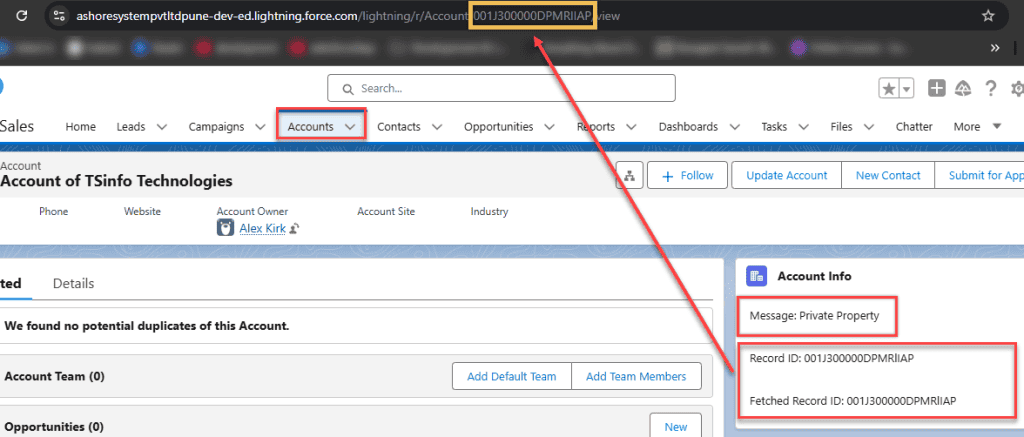1024x437 pixels.
Task: Expand the Files tab dropdown chevron
Action: pos(869,127)
